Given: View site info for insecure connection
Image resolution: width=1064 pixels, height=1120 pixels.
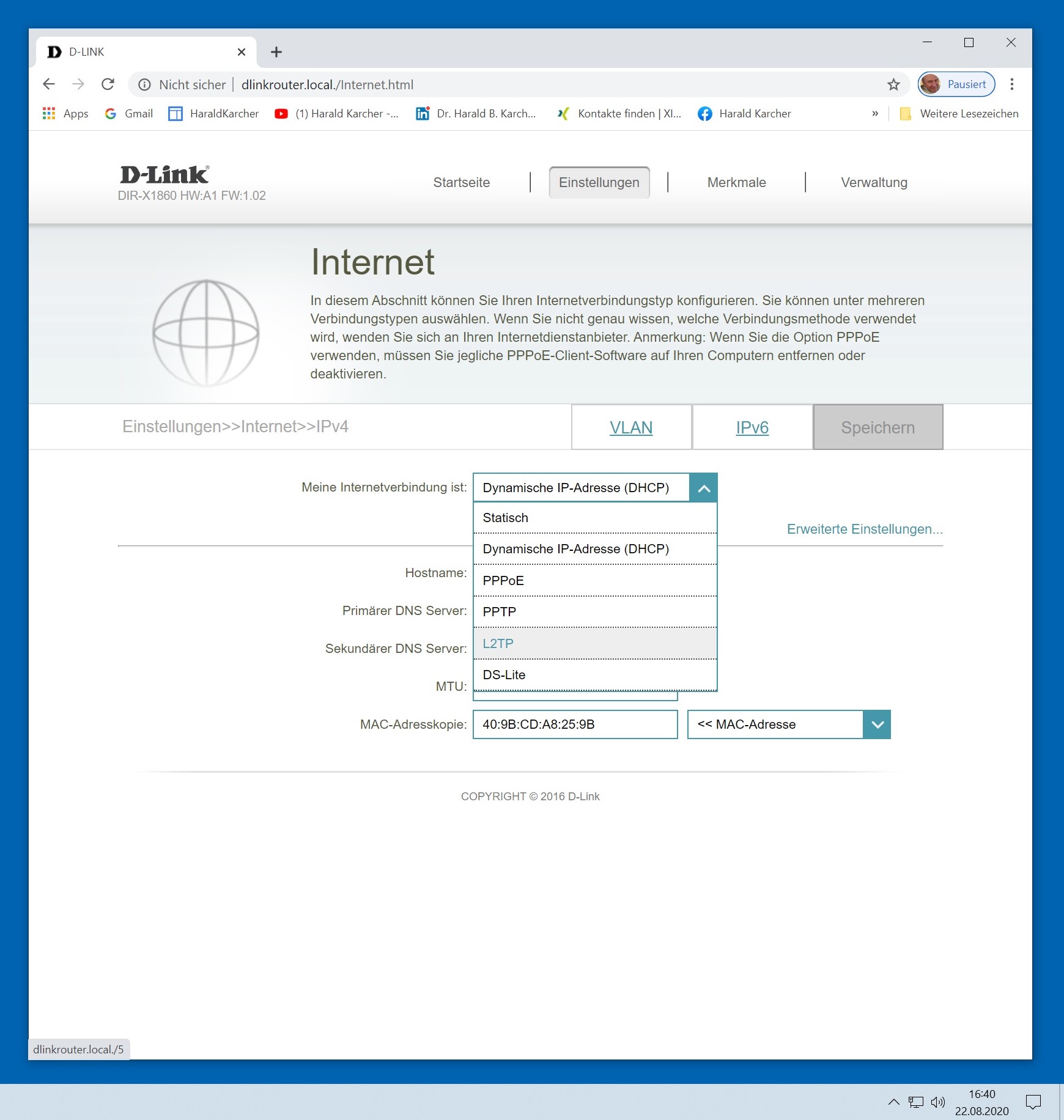Looking at the screenshot, I should [x=144, y=85].
